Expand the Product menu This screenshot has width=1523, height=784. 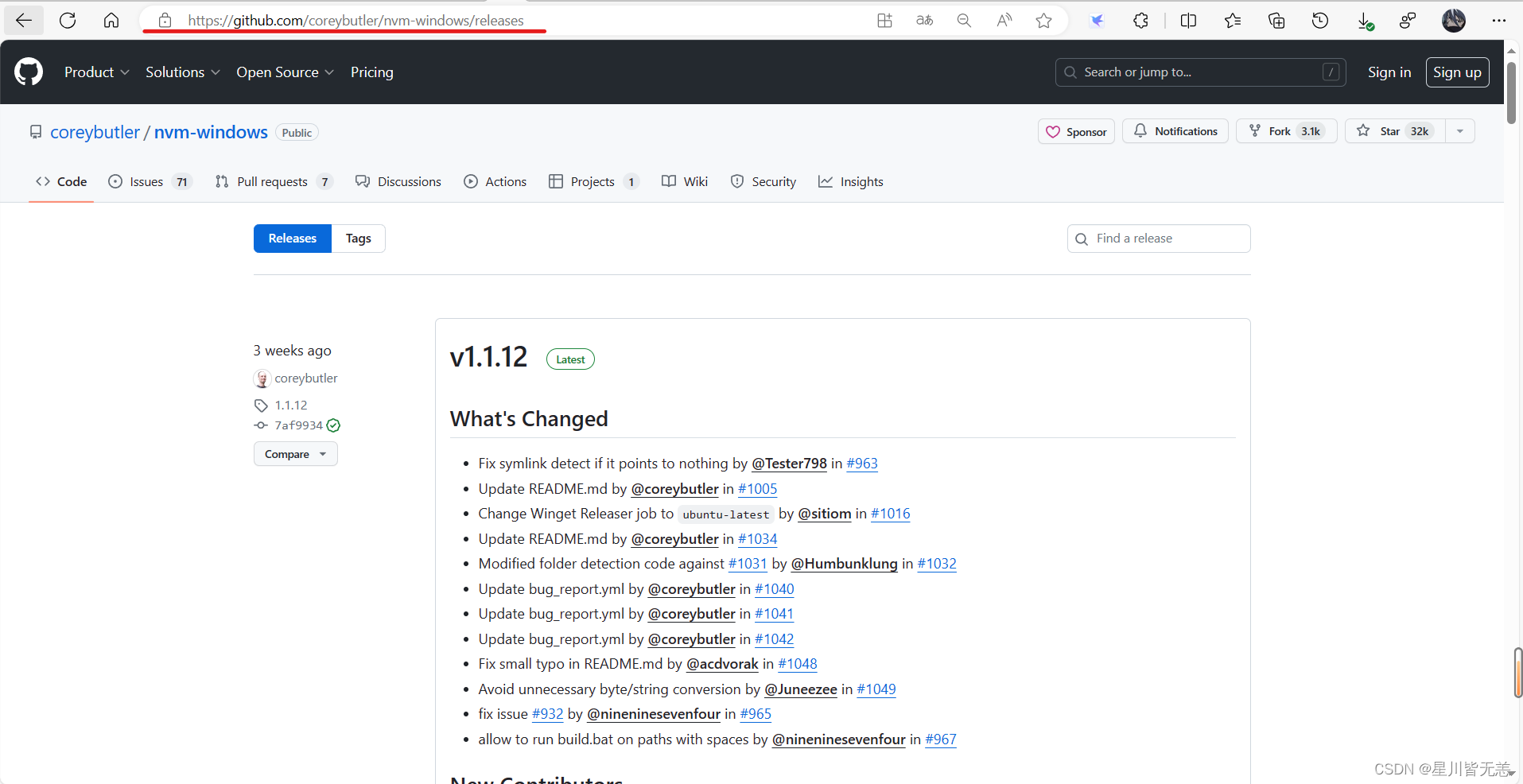point(96,72)
